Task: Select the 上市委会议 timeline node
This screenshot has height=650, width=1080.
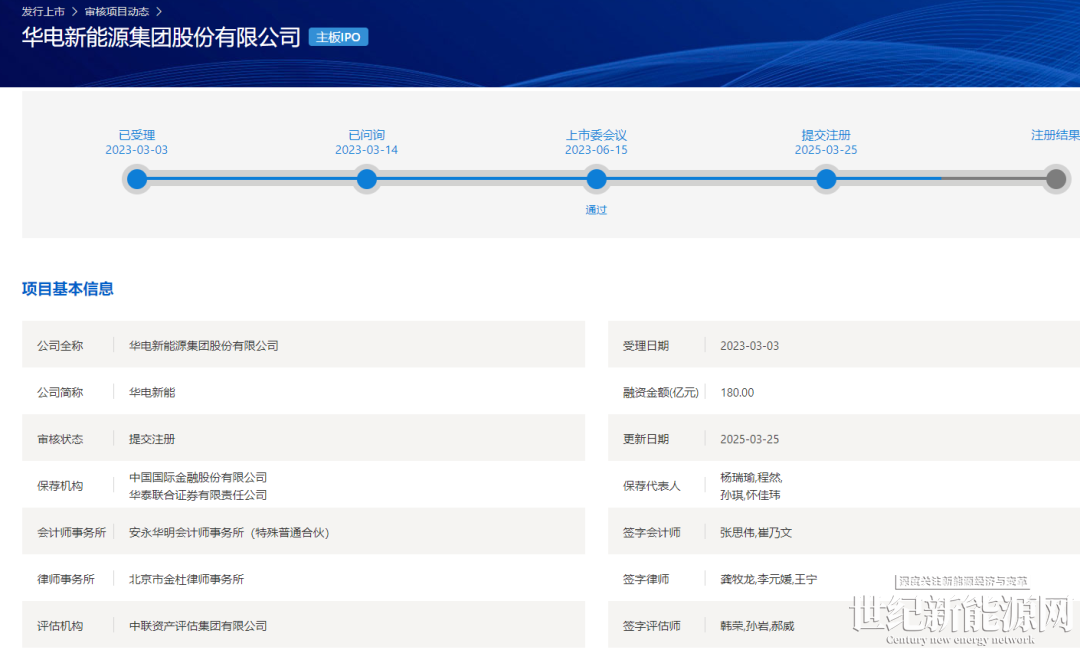Action: pyautogui.click(x=596, y=180)
